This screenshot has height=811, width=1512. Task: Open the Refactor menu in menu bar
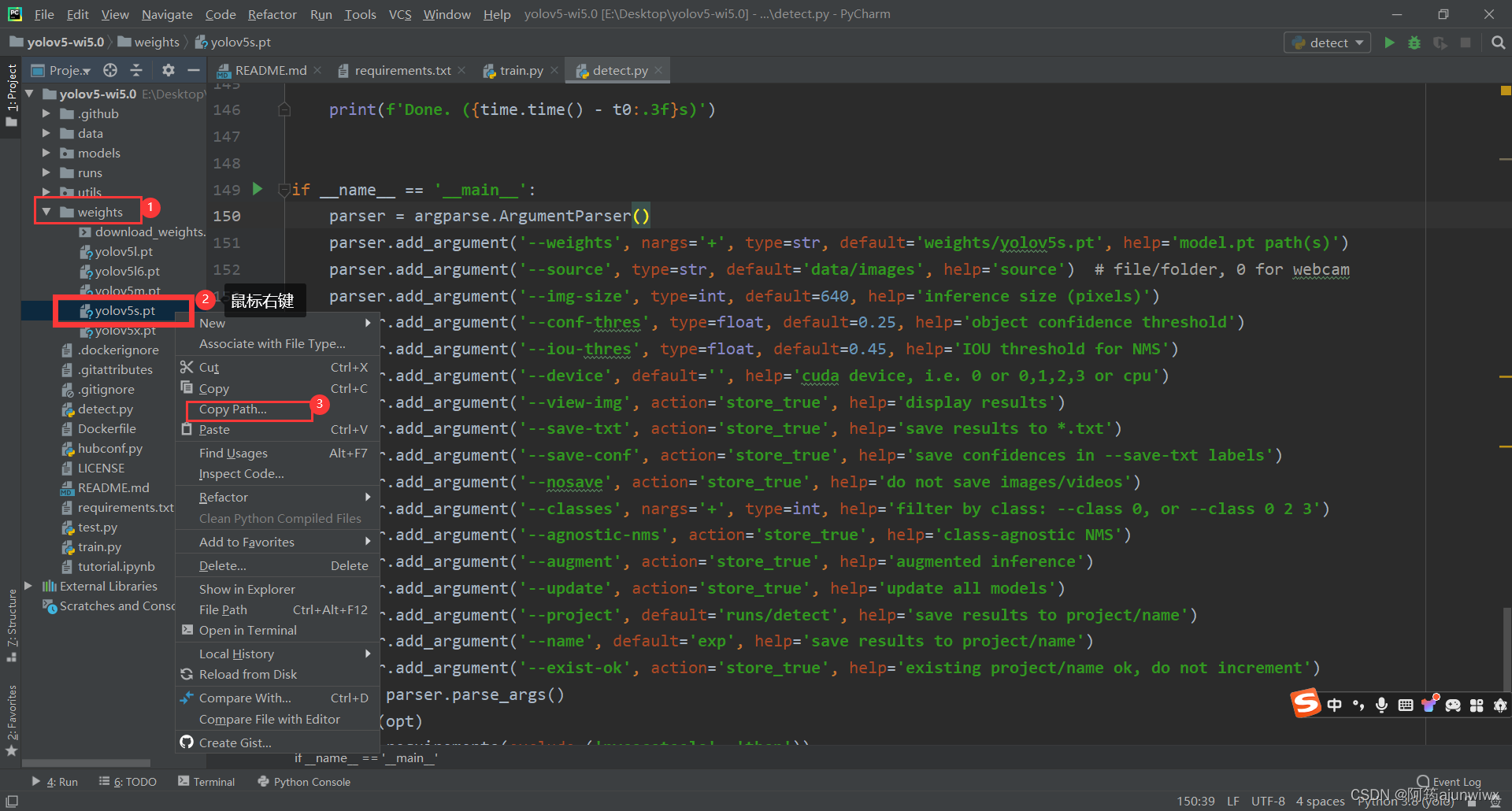click(272, 14)
